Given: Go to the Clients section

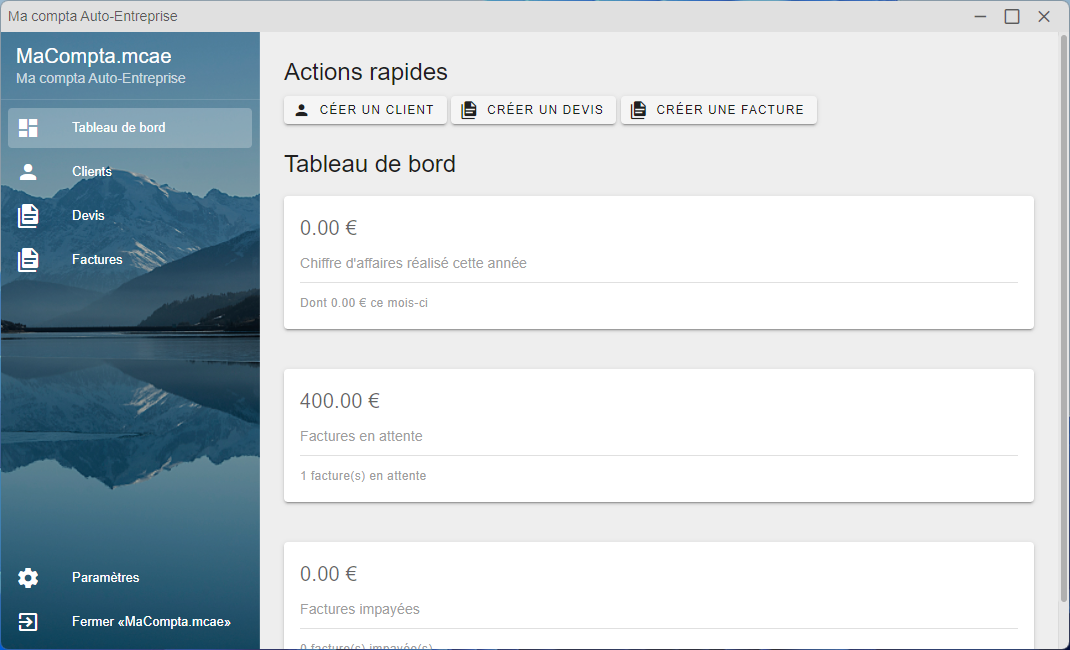Looking at the screenshot, I should pyautogui.click(x=92, y=172).
